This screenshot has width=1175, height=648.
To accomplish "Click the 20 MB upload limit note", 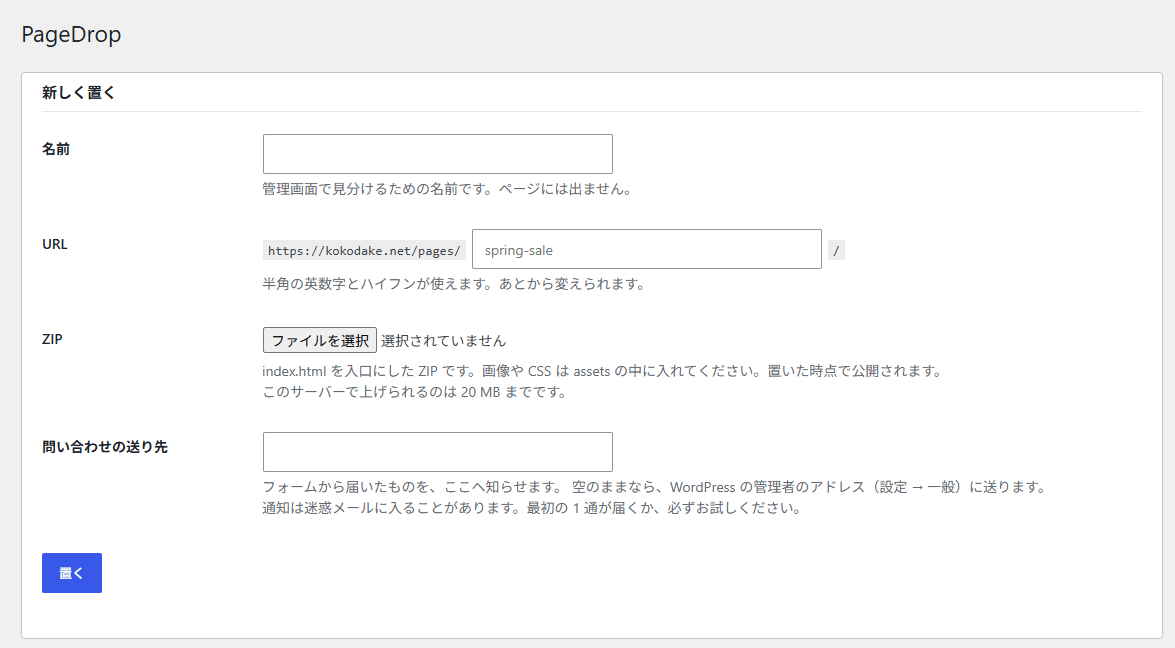I will (417, 392).
